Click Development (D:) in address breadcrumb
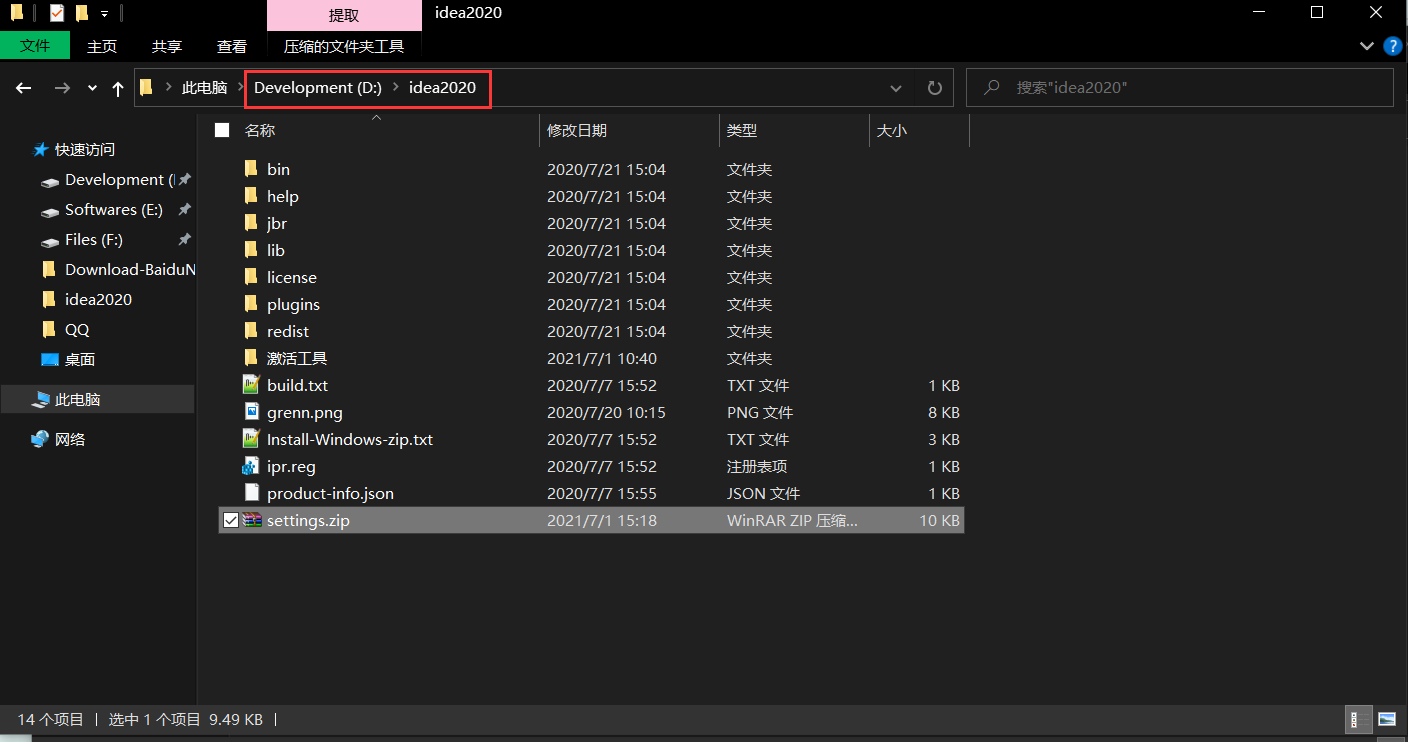 (318, 88)
